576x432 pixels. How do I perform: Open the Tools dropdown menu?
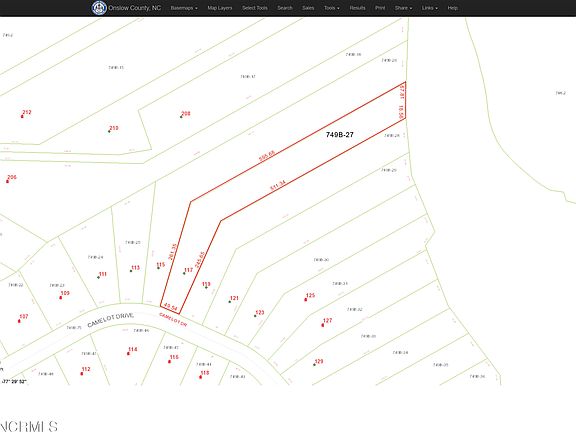click(332, 8)
